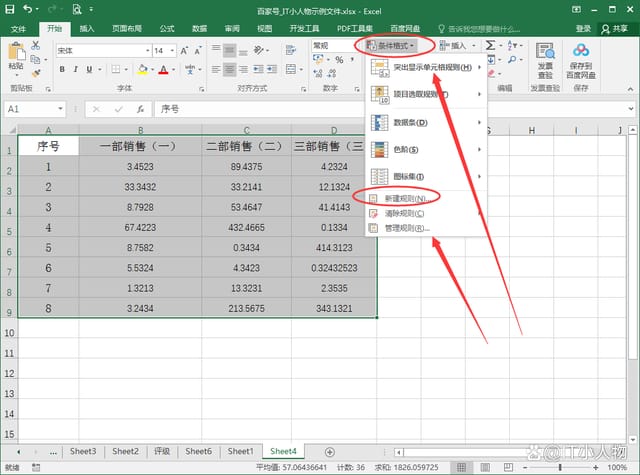Switch to the 公式 ribbon tab
The height and width of the screenshot is (475, 640).
[167, 29]
